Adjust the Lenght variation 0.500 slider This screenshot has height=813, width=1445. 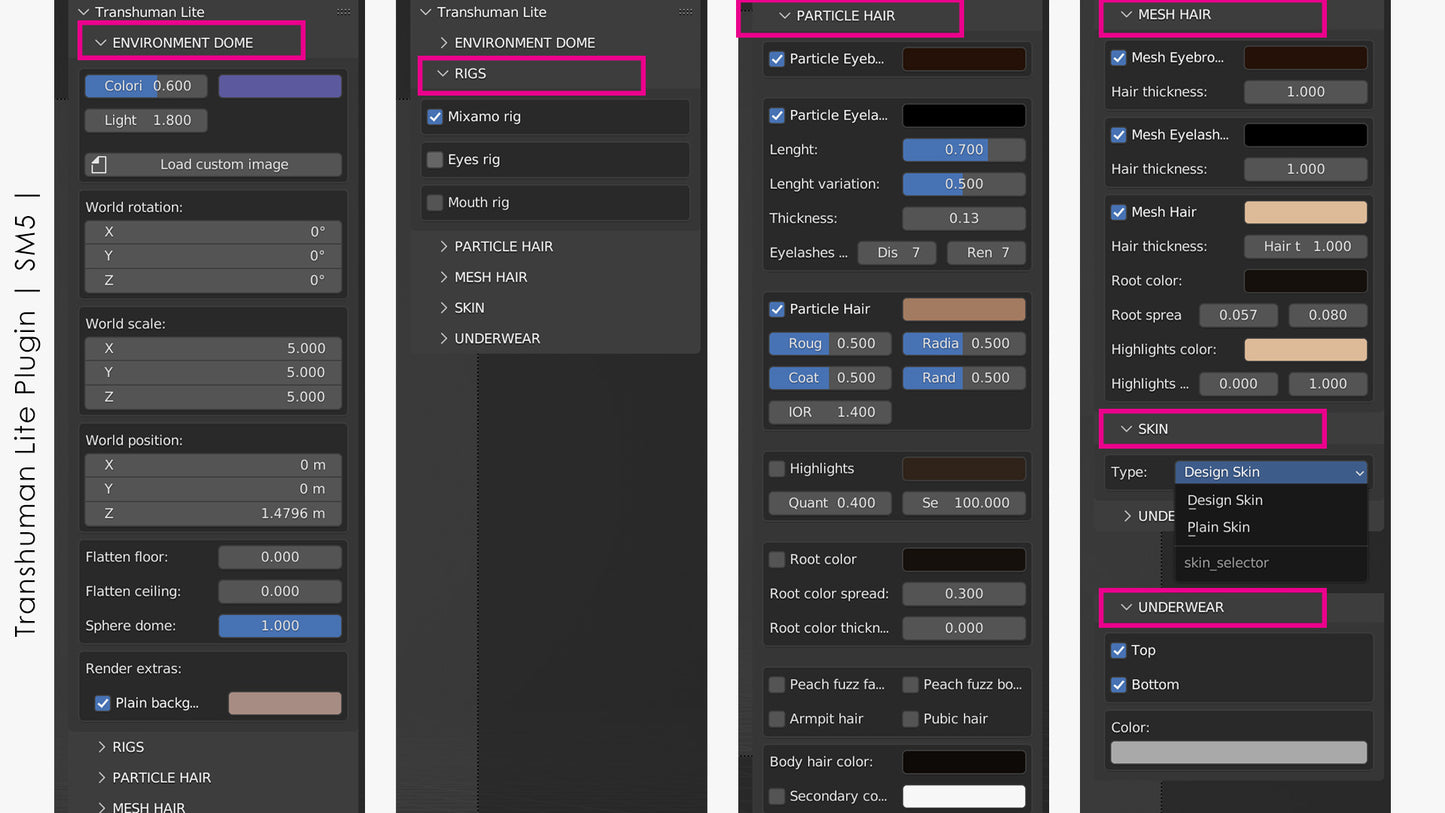(x=964, y=184)
